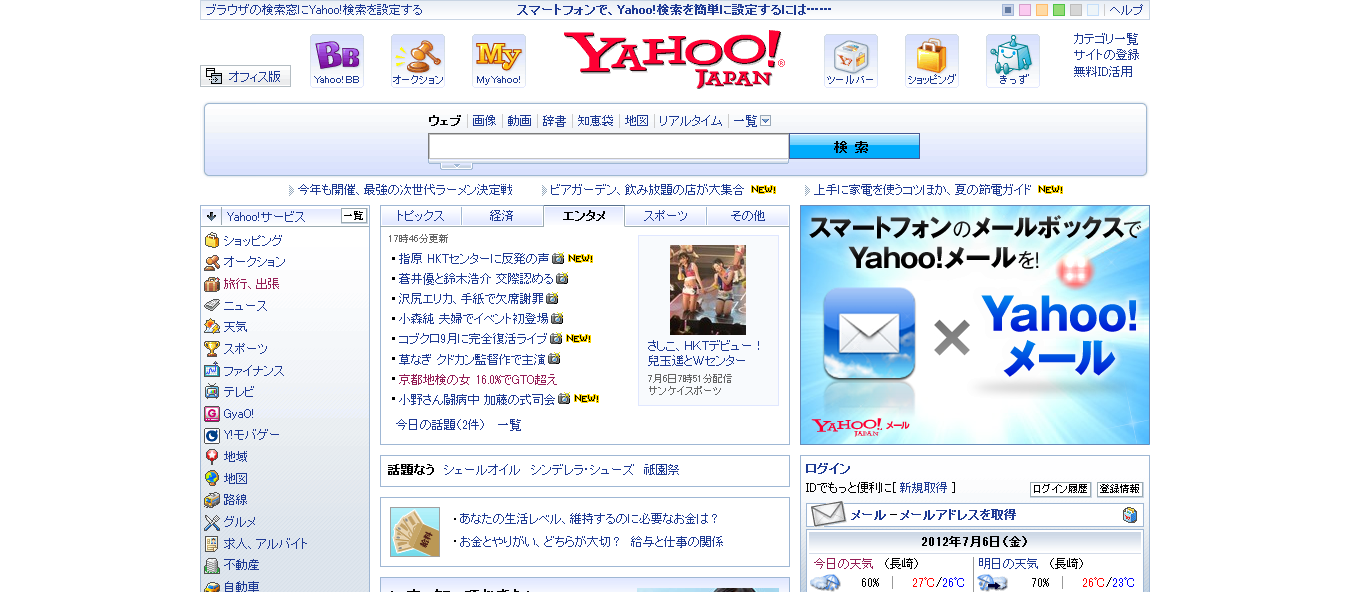
Task: Switch to the トピックス tab
Action: 421,216
